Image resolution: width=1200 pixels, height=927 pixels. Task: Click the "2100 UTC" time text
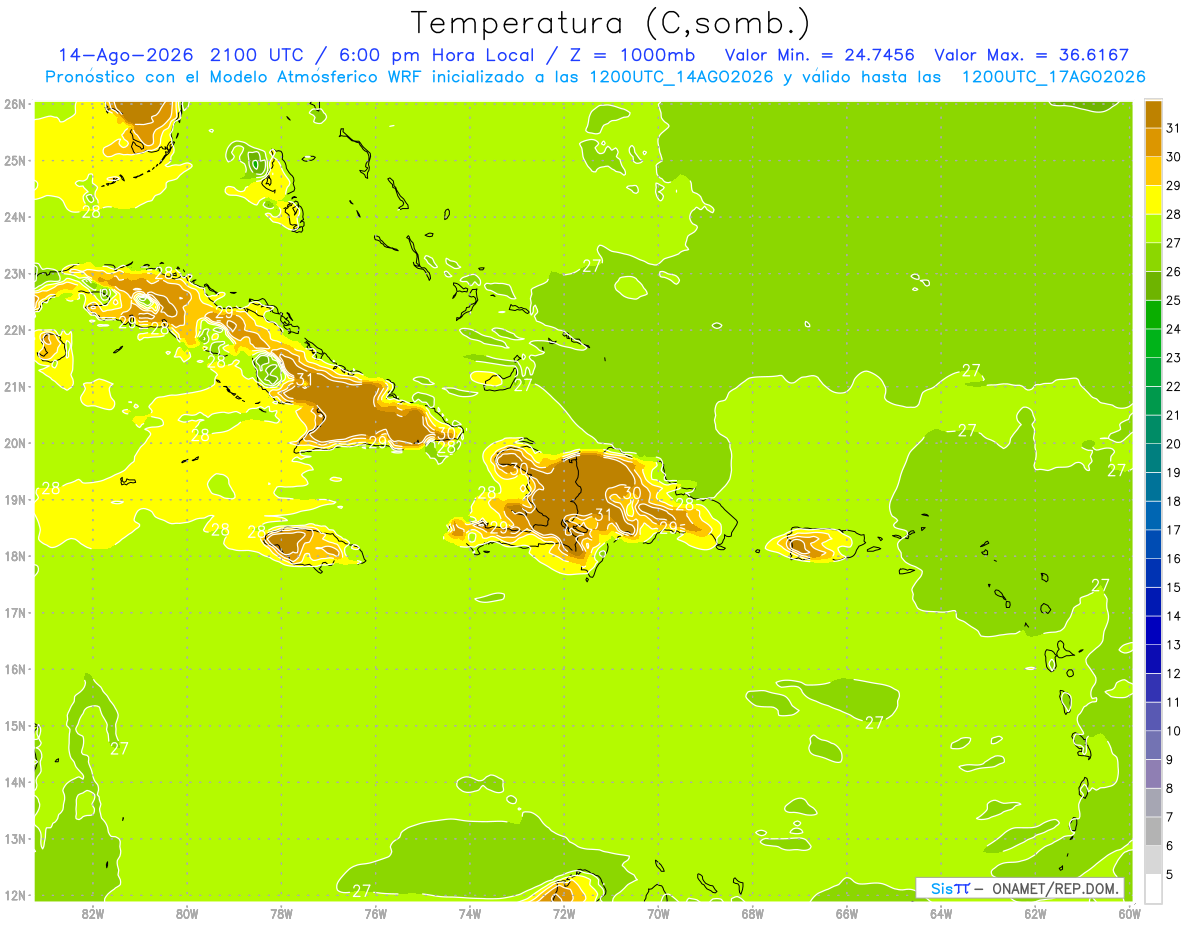(256, 55)
